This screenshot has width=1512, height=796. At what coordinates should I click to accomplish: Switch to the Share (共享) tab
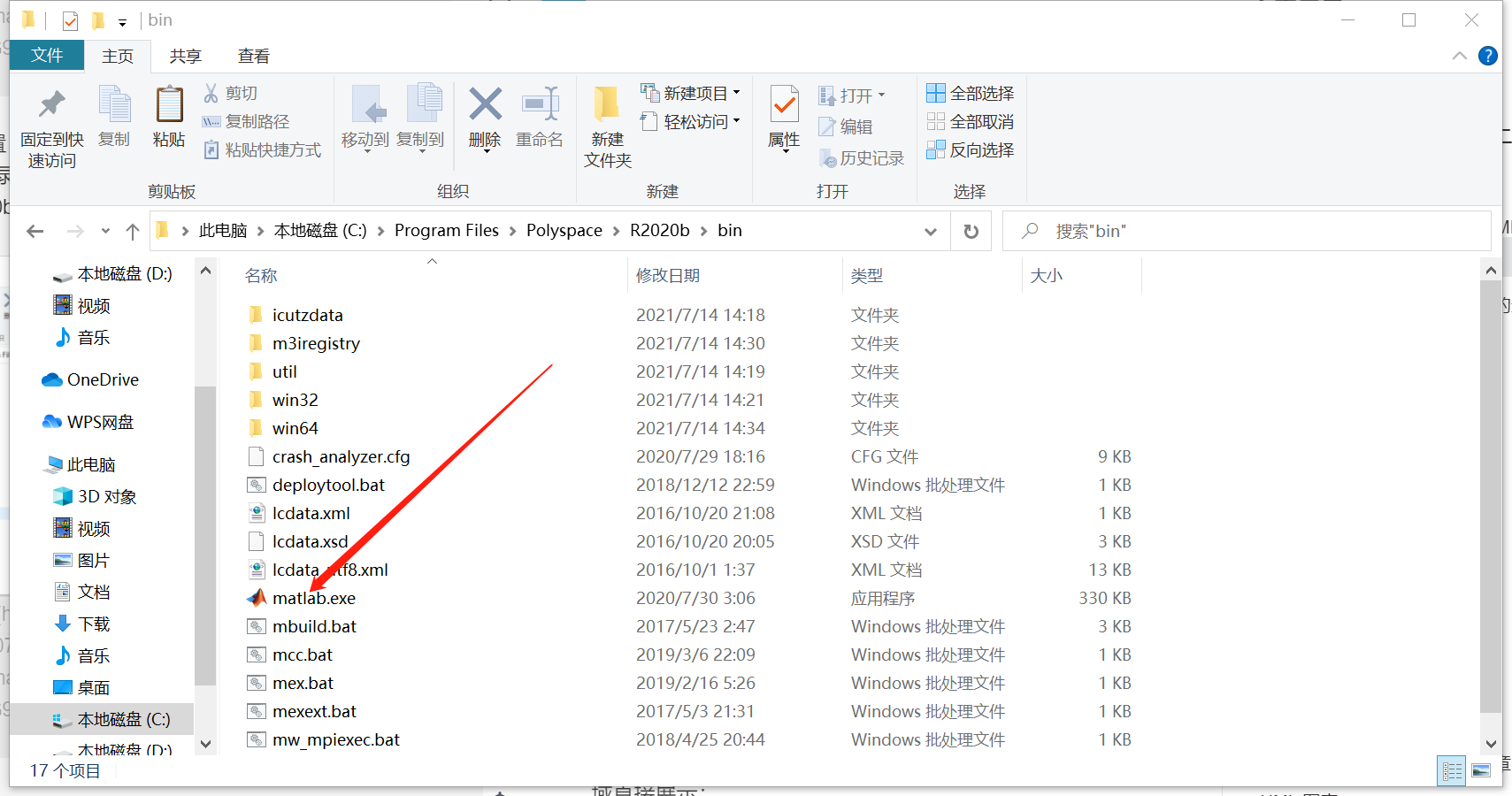point(185,56)
